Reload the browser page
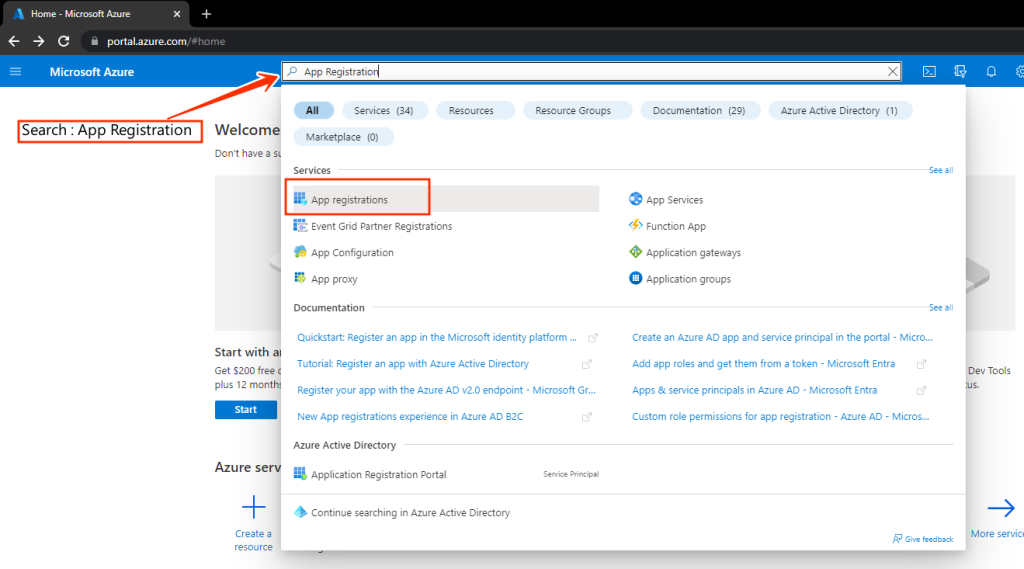Screen dimensions: 1024x569 [x=64, y=41]
